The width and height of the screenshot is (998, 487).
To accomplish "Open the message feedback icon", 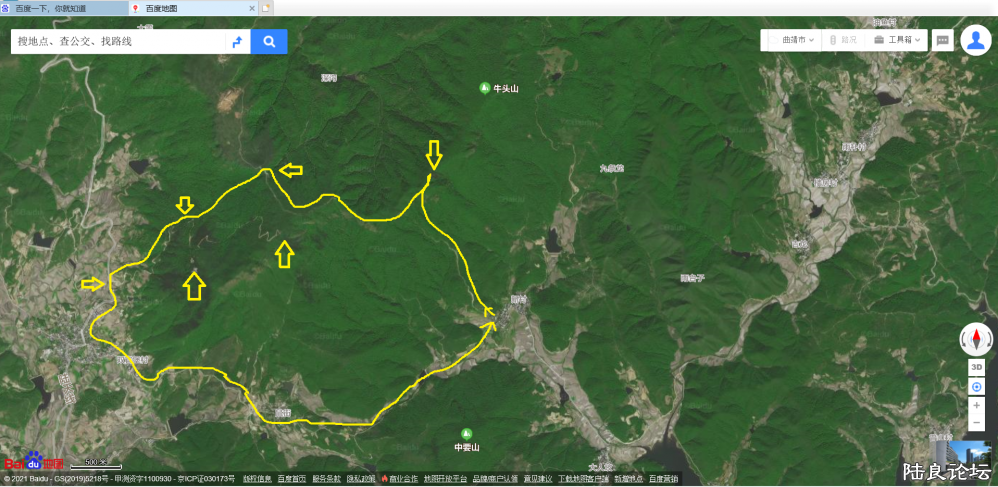I will 943,40.
